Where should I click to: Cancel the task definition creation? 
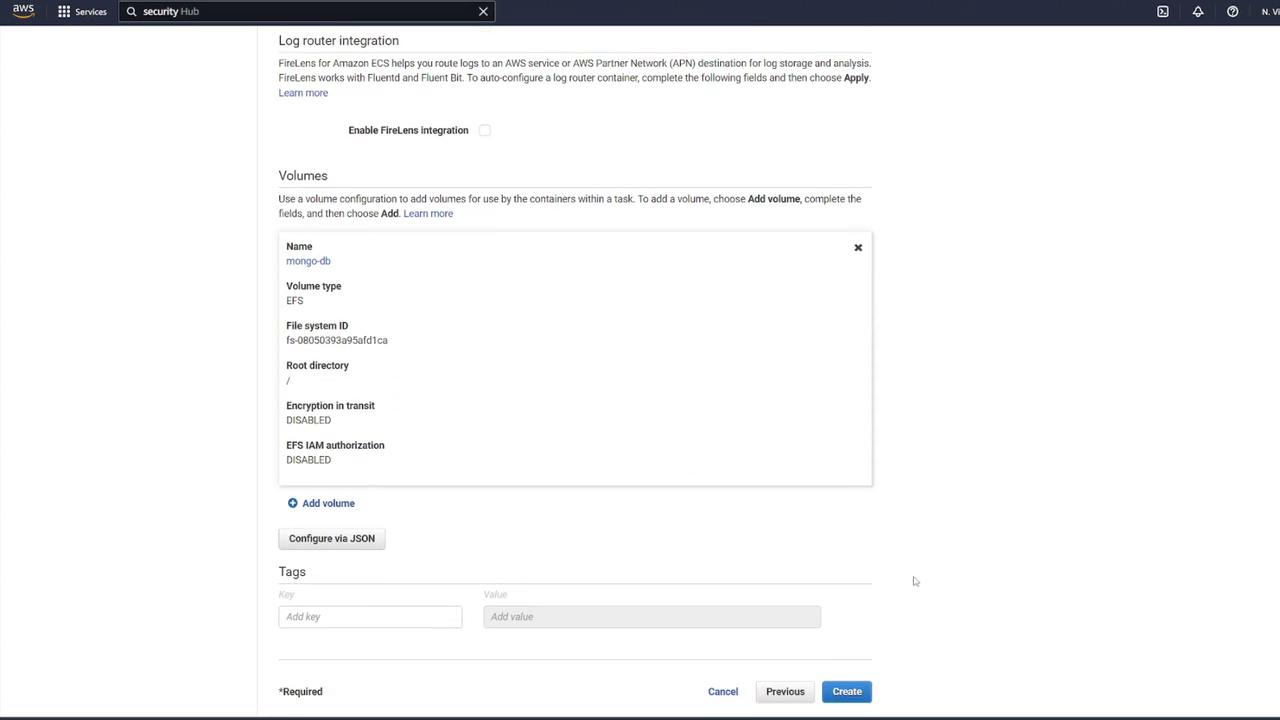(x=723, y=691)
